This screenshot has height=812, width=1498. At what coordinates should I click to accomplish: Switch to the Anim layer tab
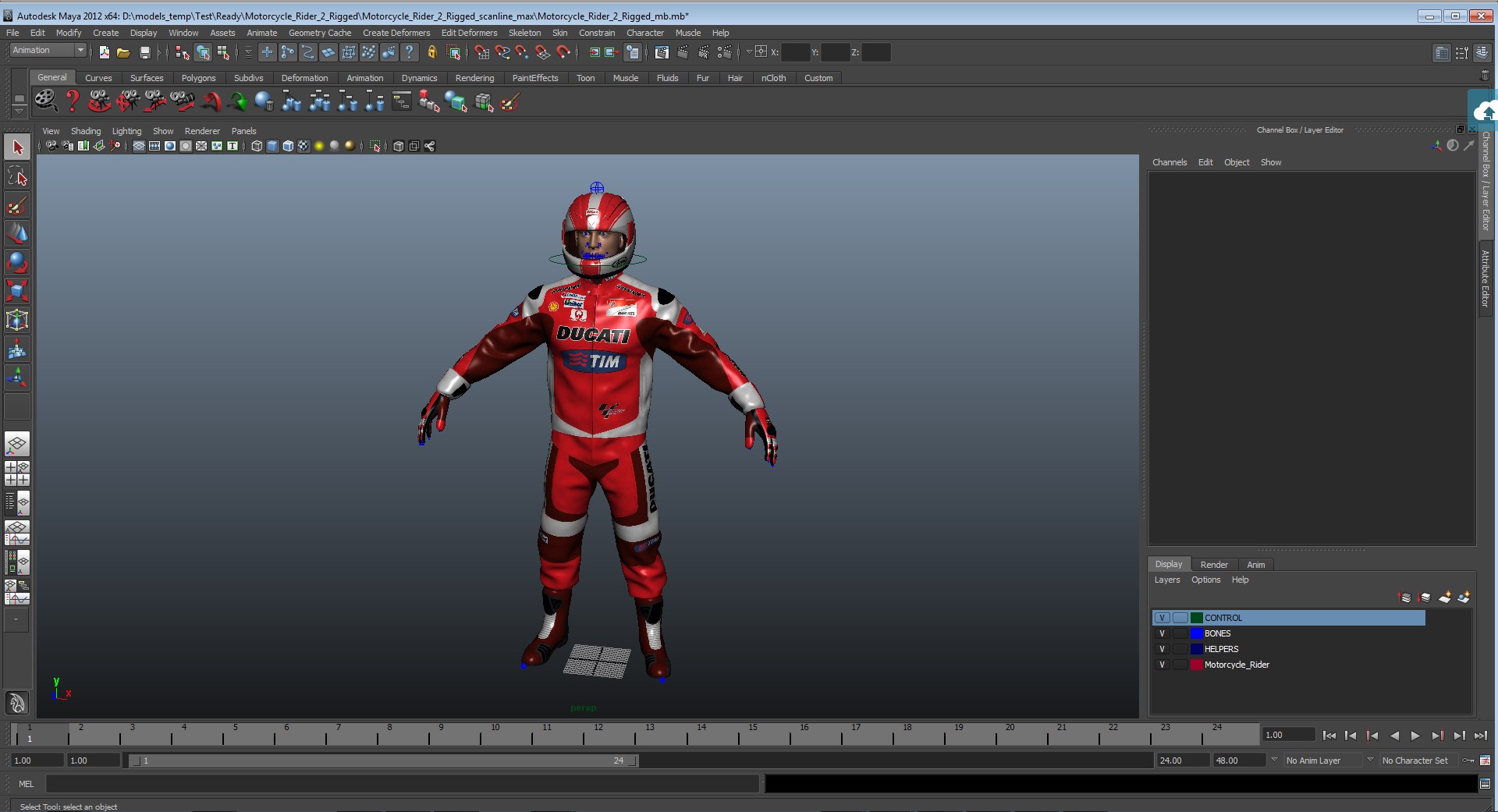1255,565
